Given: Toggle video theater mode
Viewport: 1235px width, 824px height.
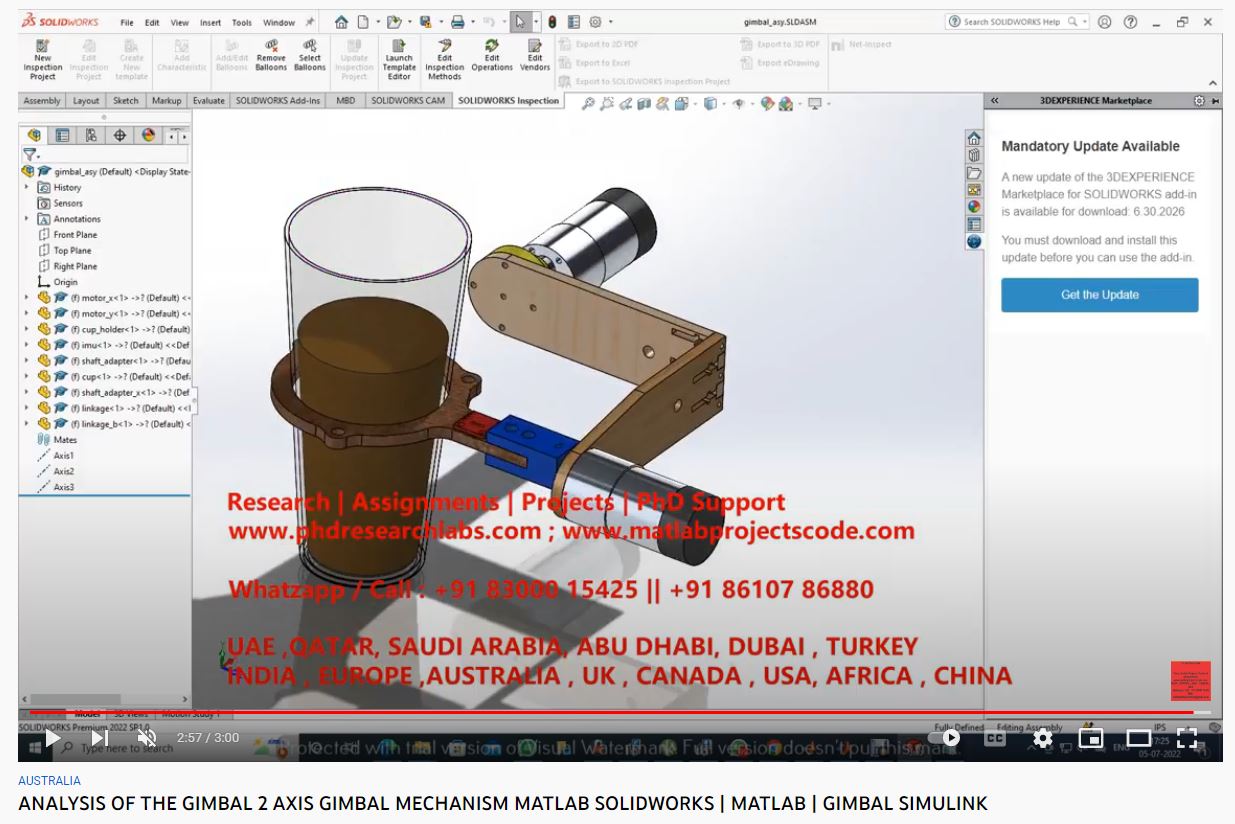Looking at the screenshot, I should click(1139, 738).
